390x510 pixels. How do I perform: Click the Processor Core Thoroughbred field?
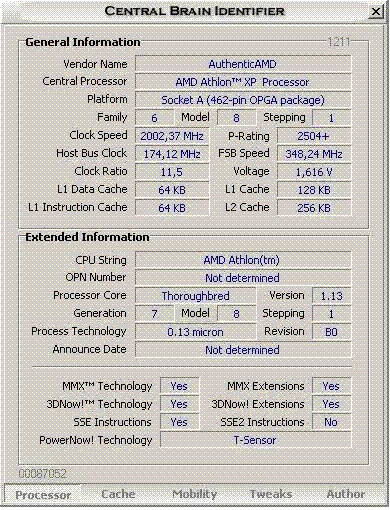click(196, 296)
